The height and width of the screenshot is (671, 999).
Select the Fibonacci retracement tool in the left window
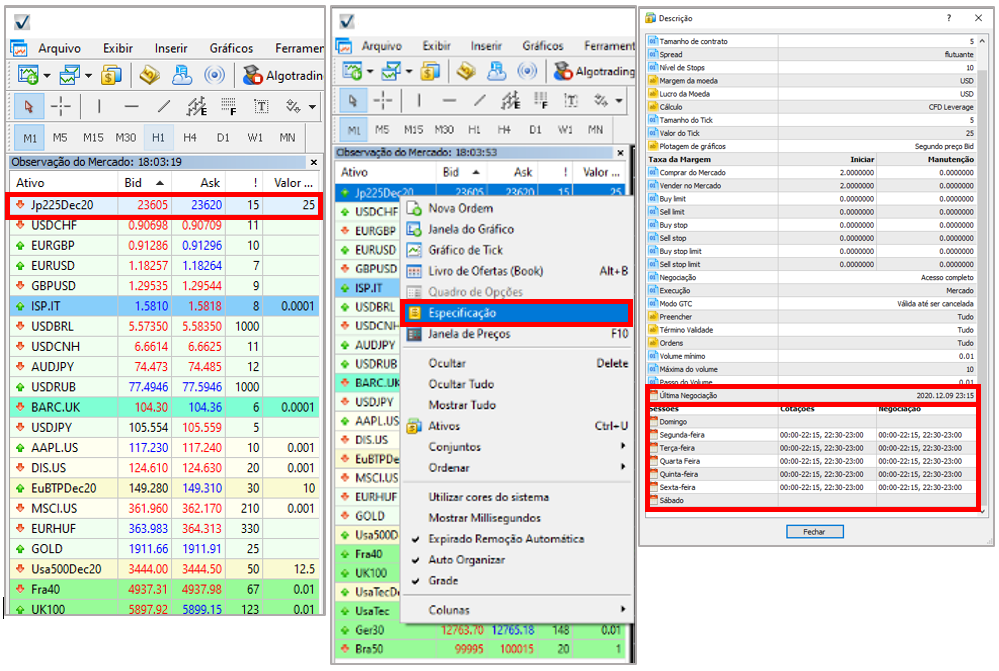(229, 106)
